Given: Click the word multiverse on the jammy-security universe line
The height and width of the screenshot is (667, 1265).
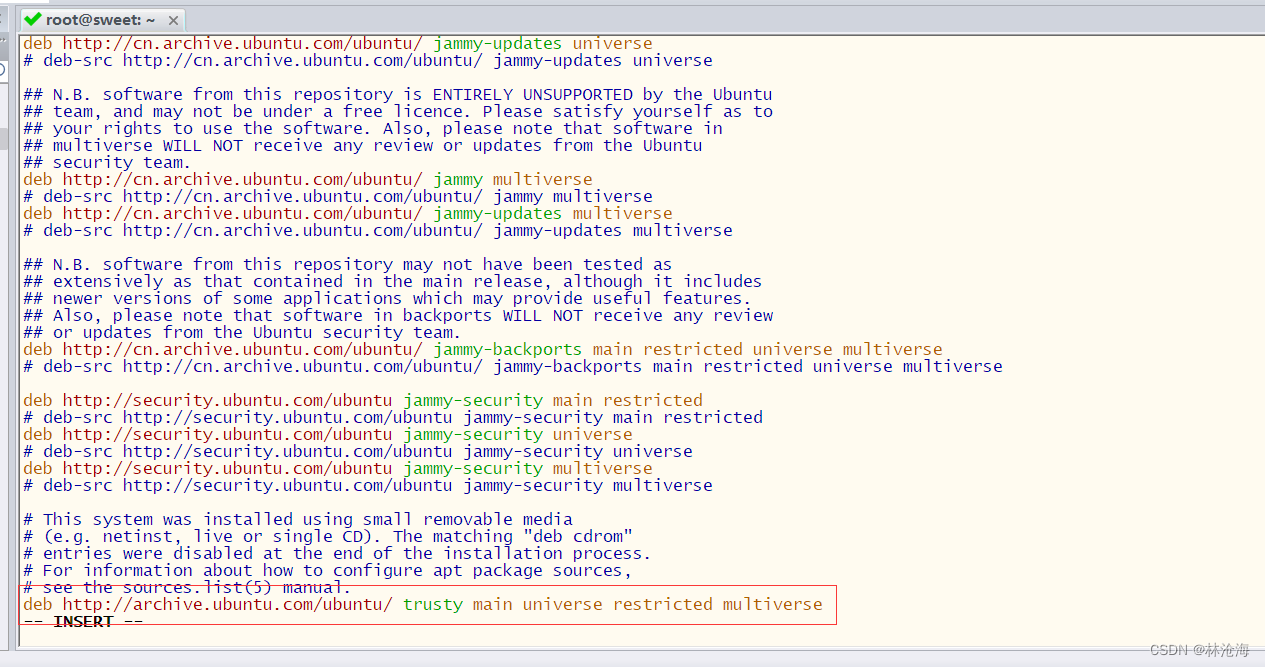Looking at the screenshot, I should coord(601,467).
